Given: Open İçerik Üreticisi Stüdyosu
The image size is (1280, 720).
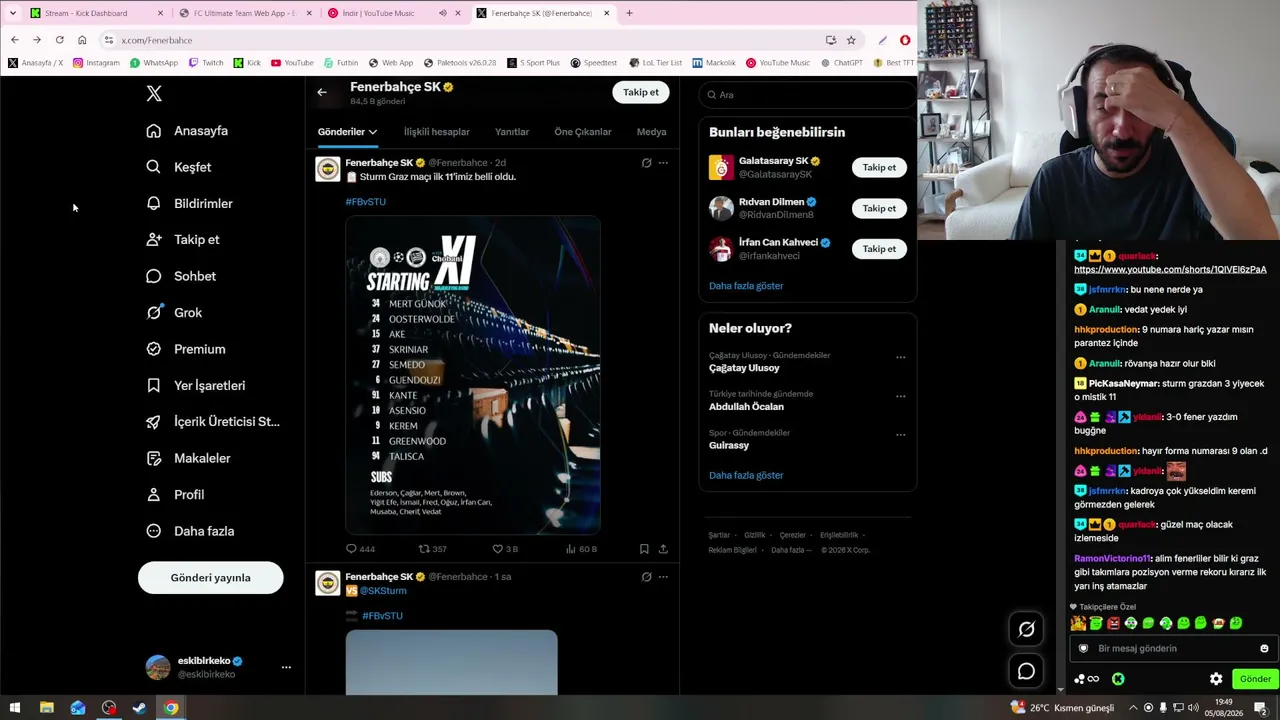Looking at the screenshot, I should pos(213,422).
